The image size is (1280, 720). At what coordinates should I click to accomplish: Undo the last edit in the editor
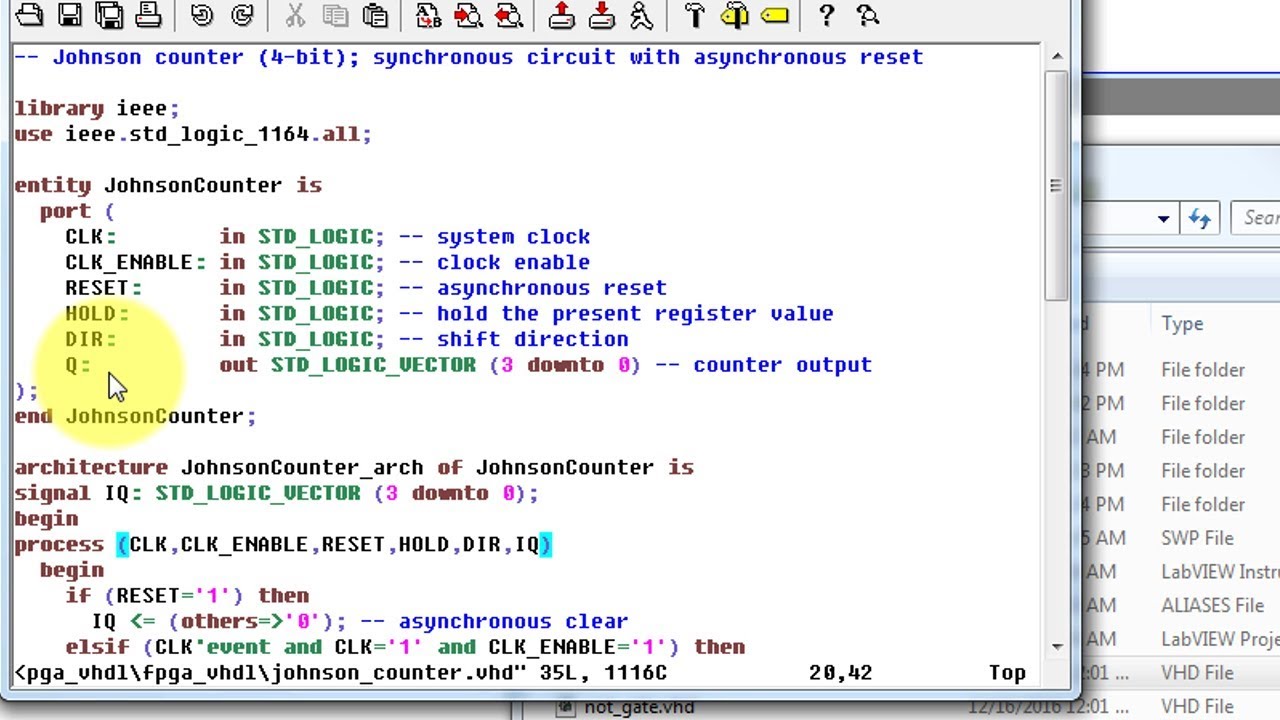(x=201, y=15)
